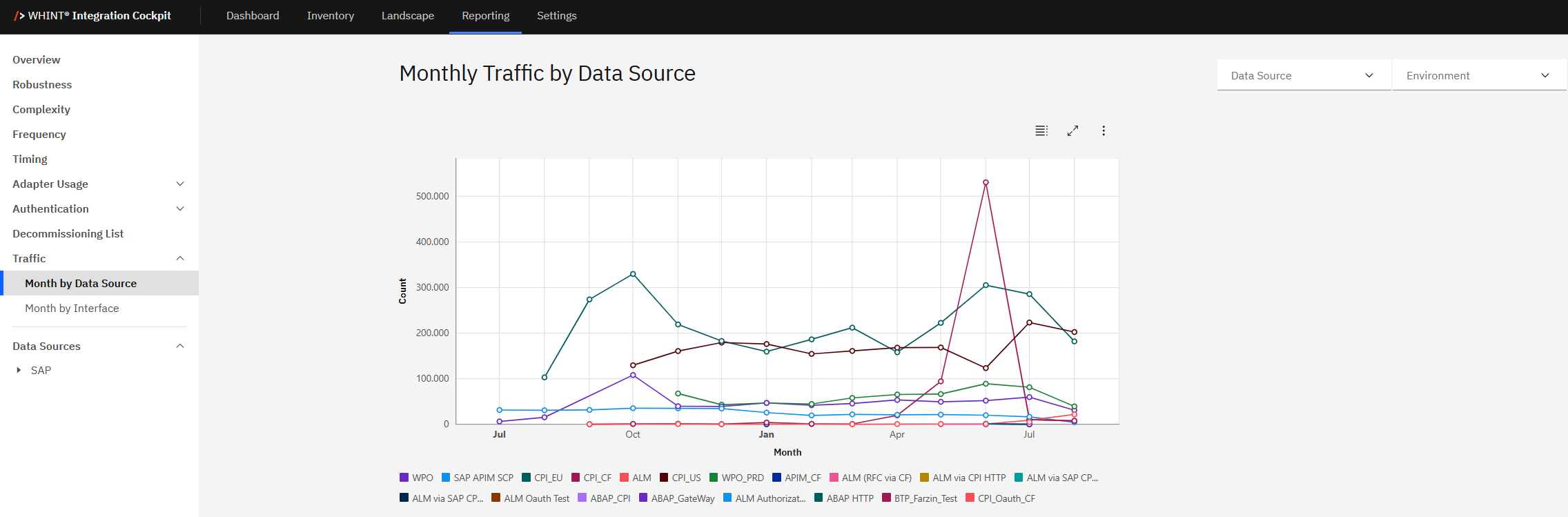Image resolution: width=1568 pixels, height=517 pixels.
Task: Toggle CPI_EU series in legend
Action: (x=542, y=478)
